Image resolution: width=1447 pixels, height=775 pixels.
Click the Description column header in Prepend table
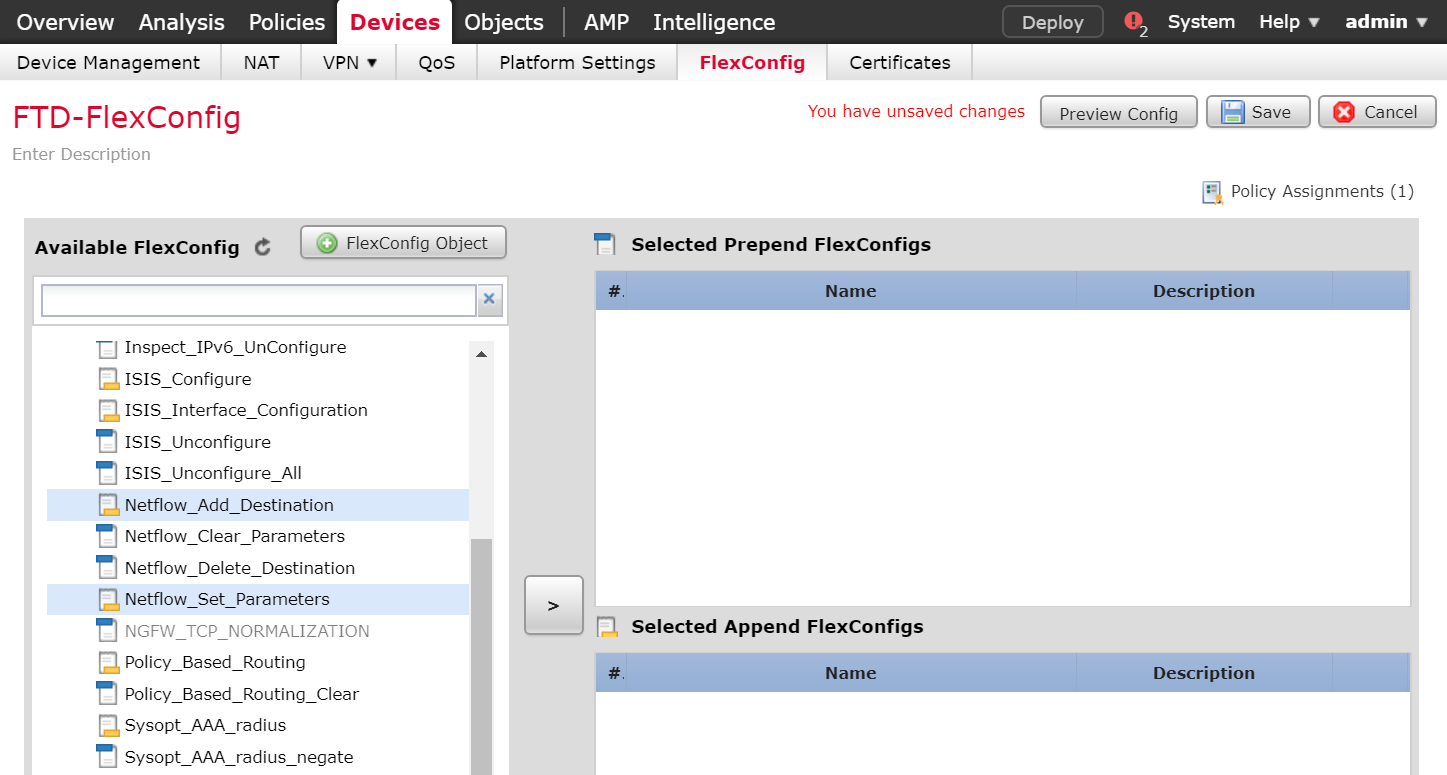coord(1204,291)
